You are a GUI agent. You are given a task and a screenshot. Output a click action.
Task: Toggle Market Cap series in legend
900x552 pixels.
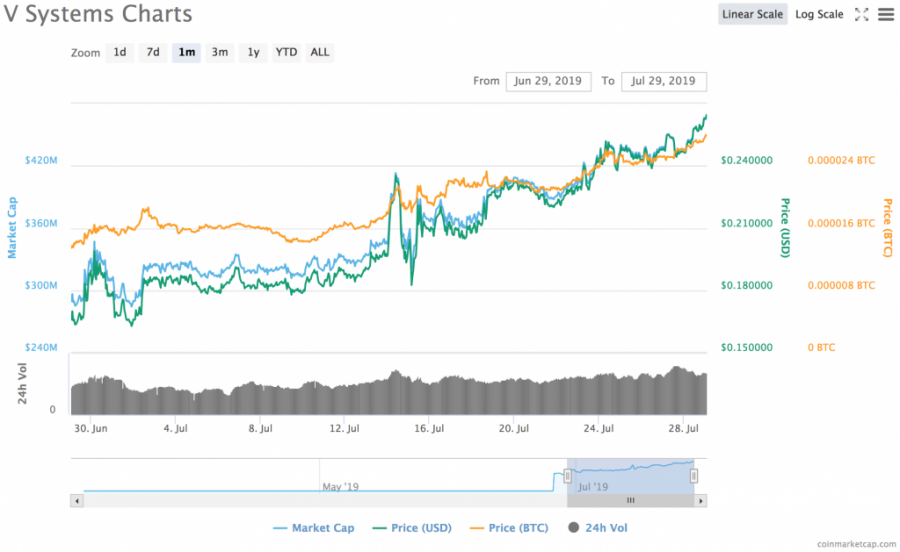(313, 528)
